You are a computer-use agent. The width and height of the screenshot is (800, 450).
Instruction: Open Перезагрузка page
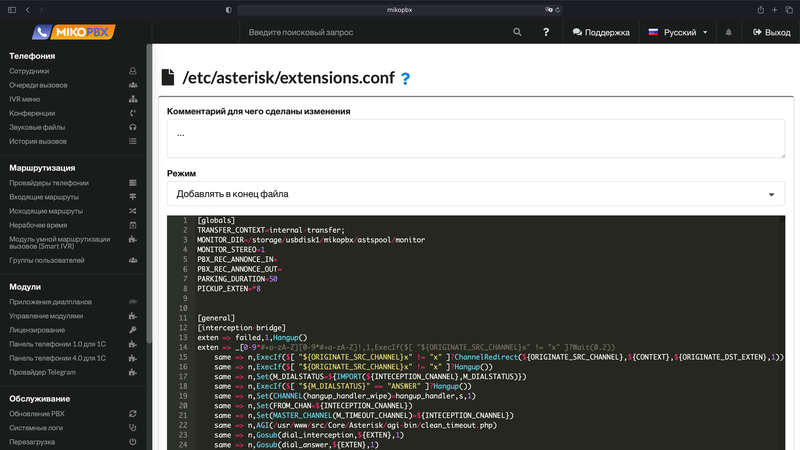(x=32, y=442)
